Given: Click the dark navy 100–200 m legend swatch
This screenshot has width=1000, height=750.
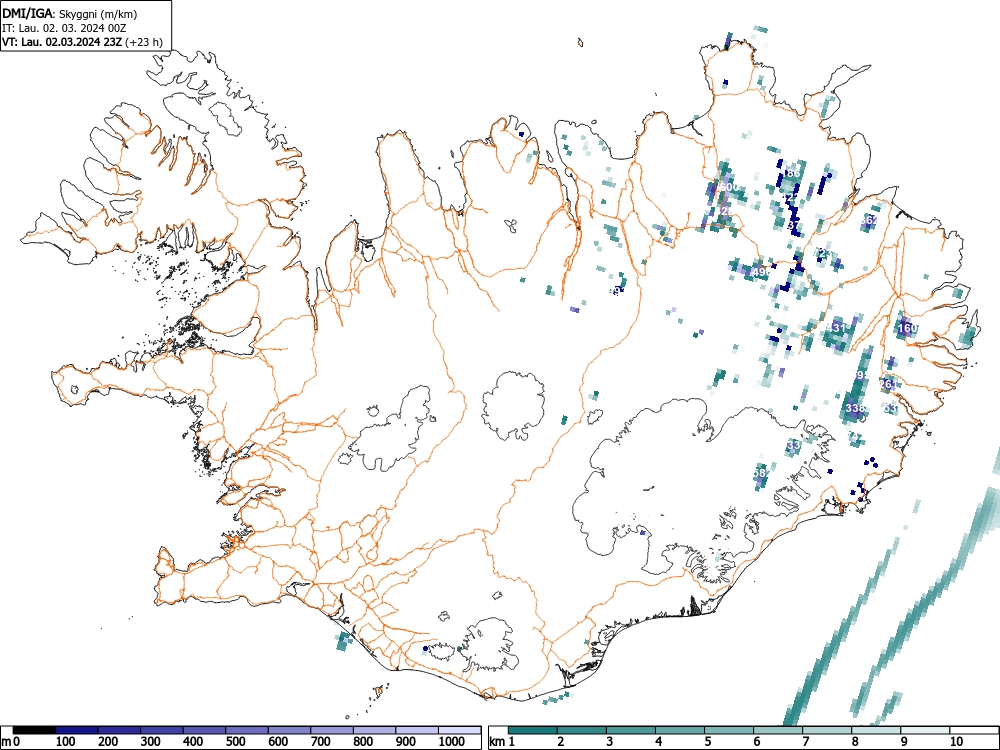Looking at the screenshot, I should click(77, 730).
